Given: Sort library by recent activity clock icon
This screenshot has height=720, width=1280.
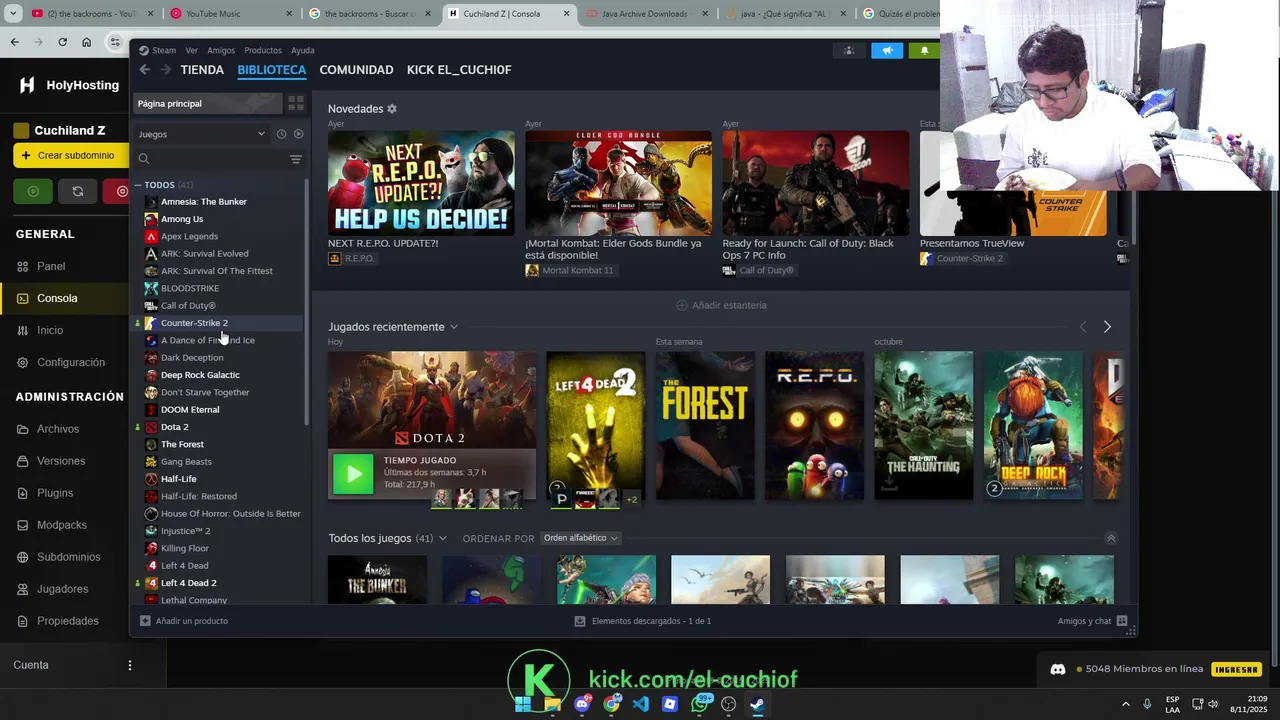Looking at the screenshot, I should coord(281,134).
